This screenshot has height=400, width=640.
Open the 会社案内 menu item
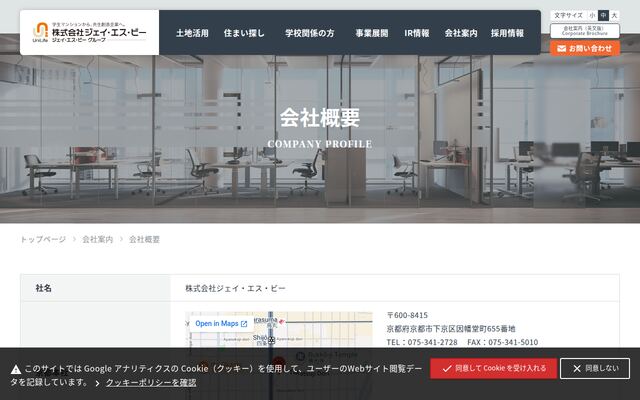click(x=461, y=33)
